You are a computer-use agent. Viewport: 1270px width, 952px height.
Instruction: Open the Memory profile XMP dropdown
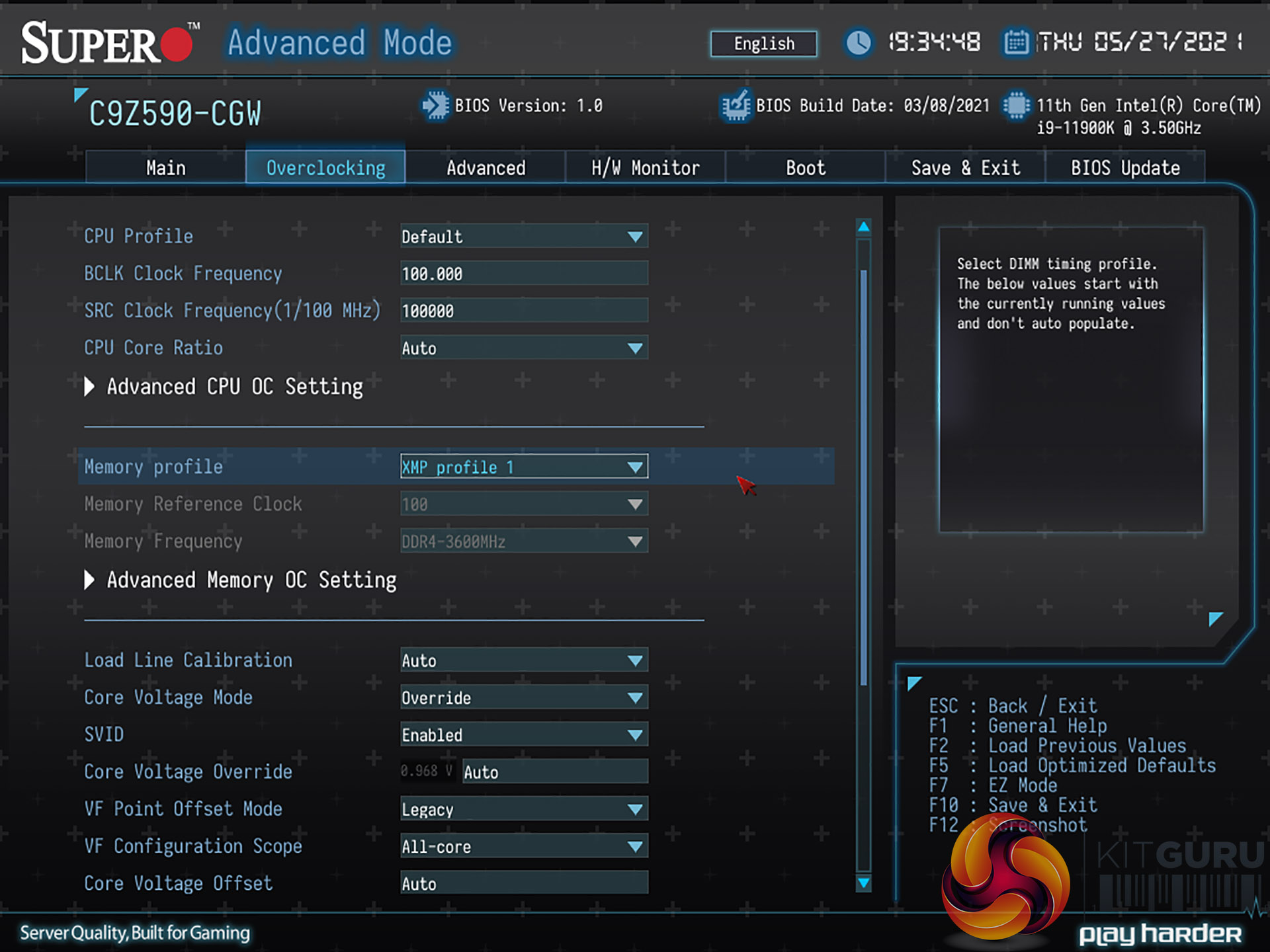pos(523,467)
